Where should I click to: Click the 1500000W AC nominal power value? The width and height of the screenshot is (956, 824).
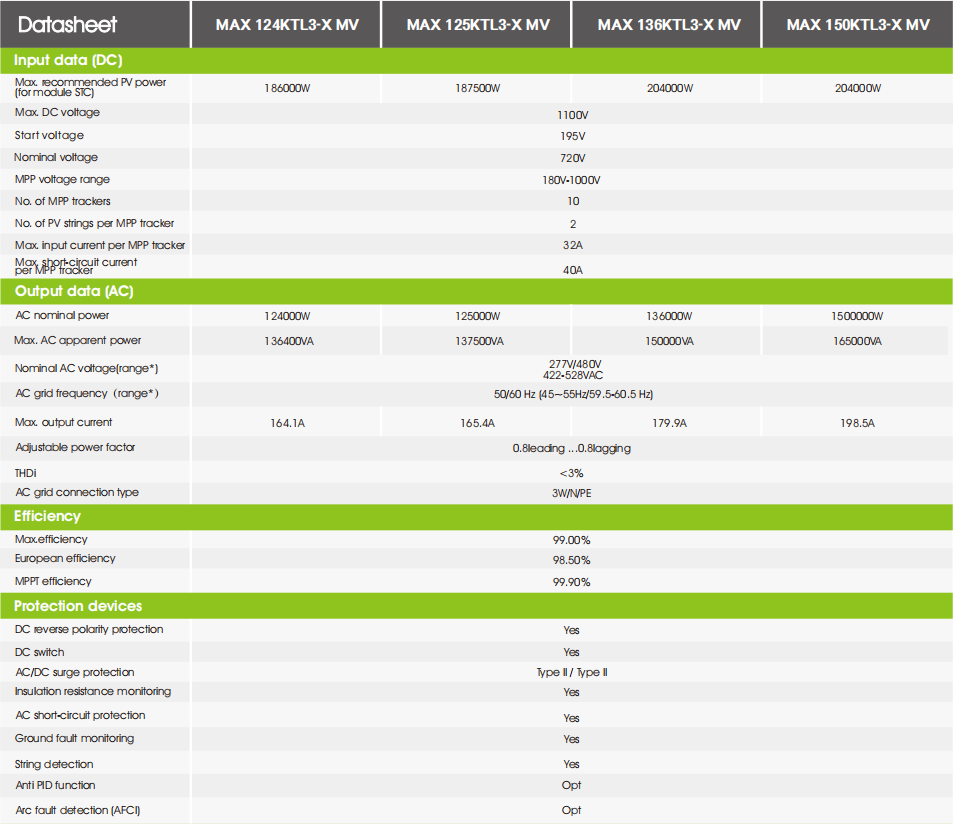857,317
